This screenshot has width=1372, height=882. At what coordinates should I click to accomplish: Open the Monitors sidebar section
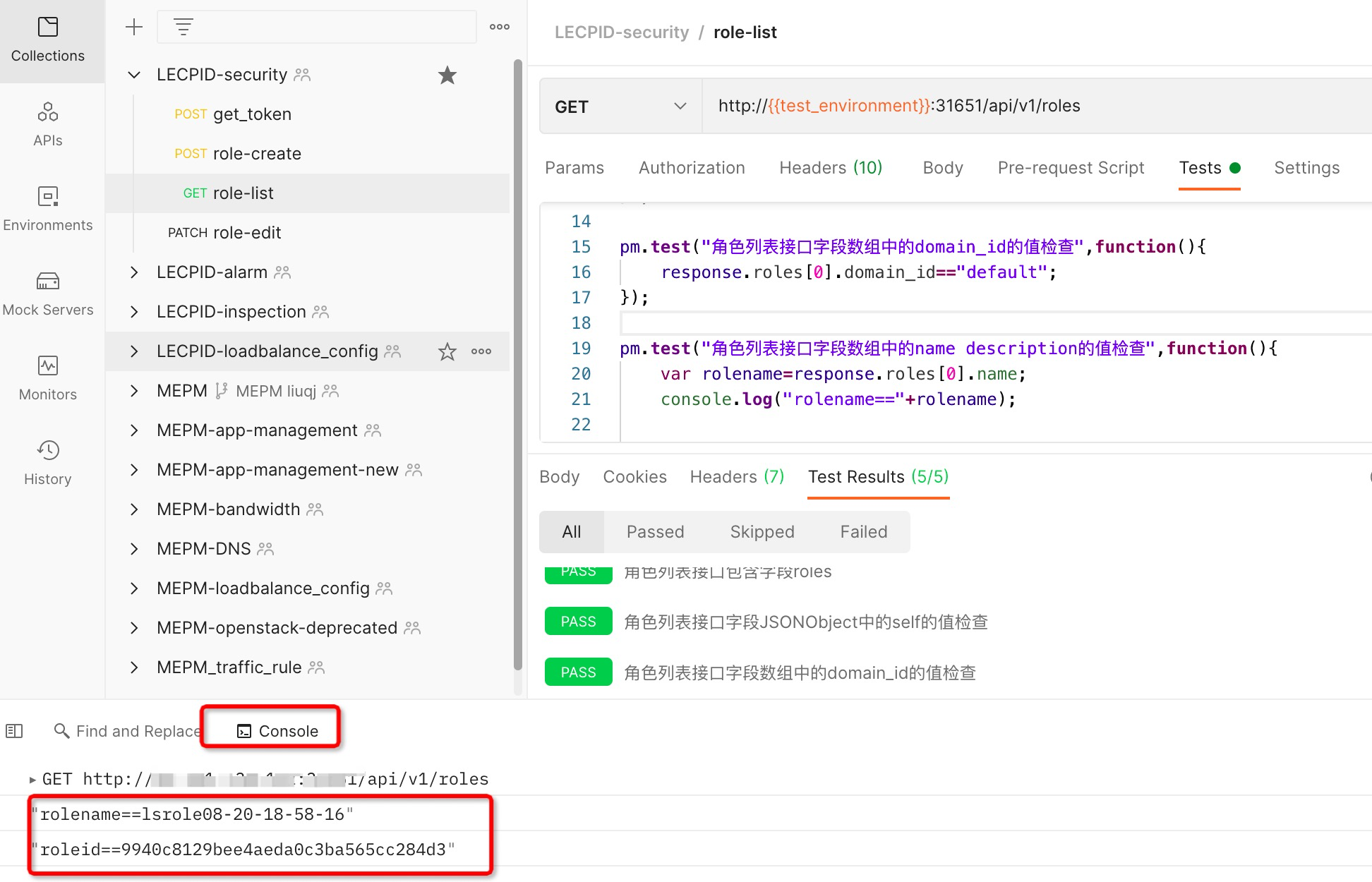coord(48,379)
